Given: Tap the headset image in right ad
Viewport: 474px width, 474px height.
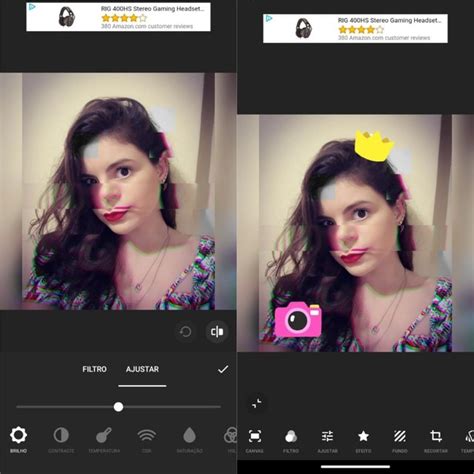Looking at the screenshot, I should click(x=304, y=28).
